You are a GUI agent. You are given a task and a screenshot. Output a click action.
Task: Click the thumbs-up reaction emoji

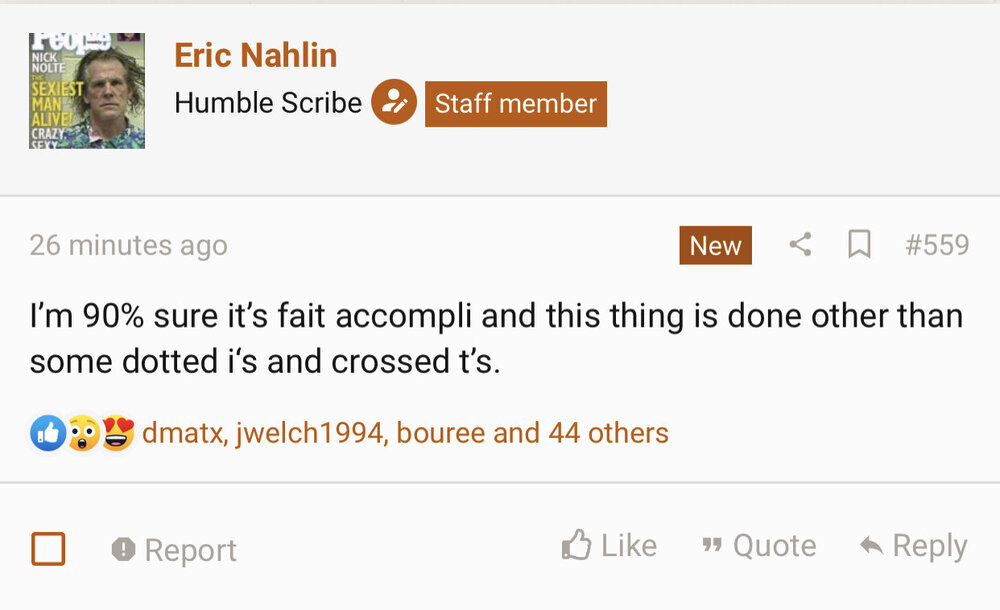click(47, 433)
